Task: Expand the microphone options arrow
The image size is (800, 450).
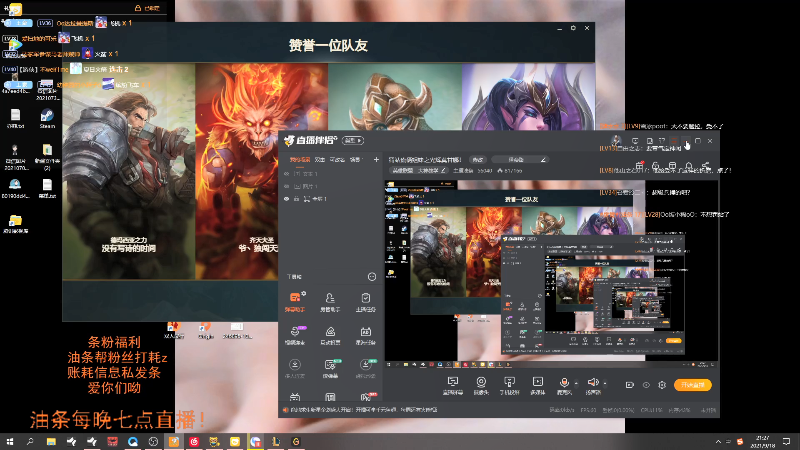Action: (x=577, y=383)
